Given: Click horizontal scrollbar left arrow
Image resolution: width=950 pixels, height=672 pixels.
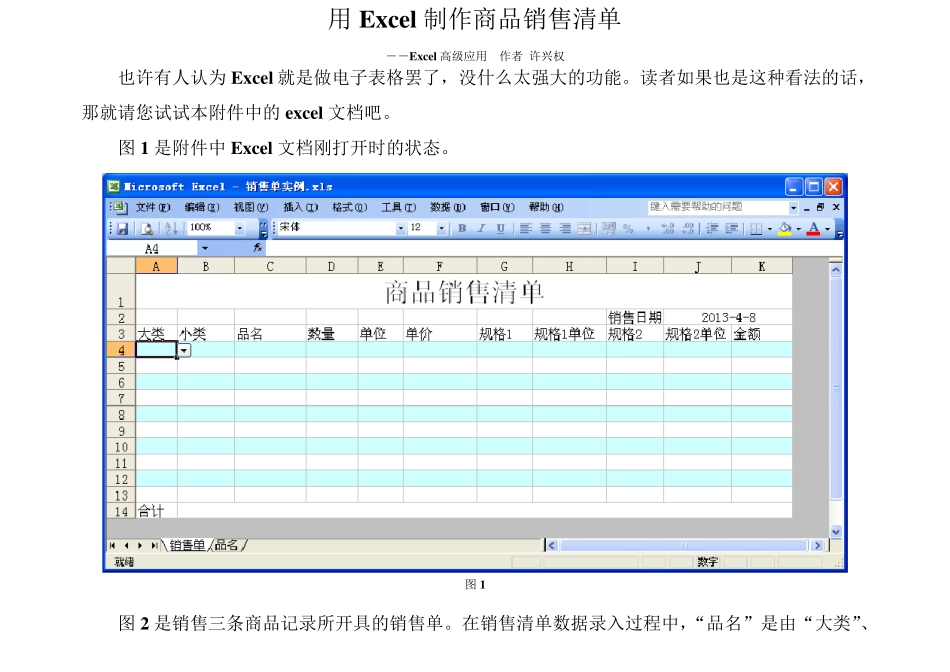Looking at the screenshot, I should click(x=551, y=545).
